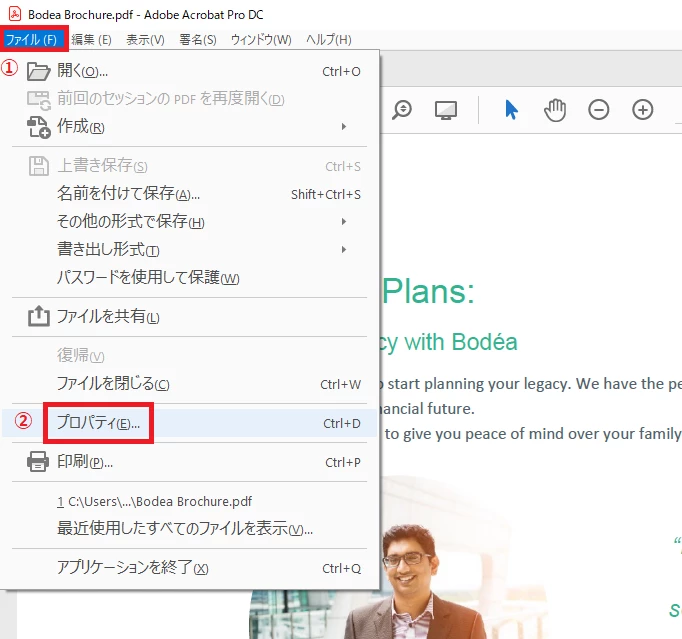The image size is (682, 639).
Task: Select 書き出し形式(T)
Action: point(189,249)
